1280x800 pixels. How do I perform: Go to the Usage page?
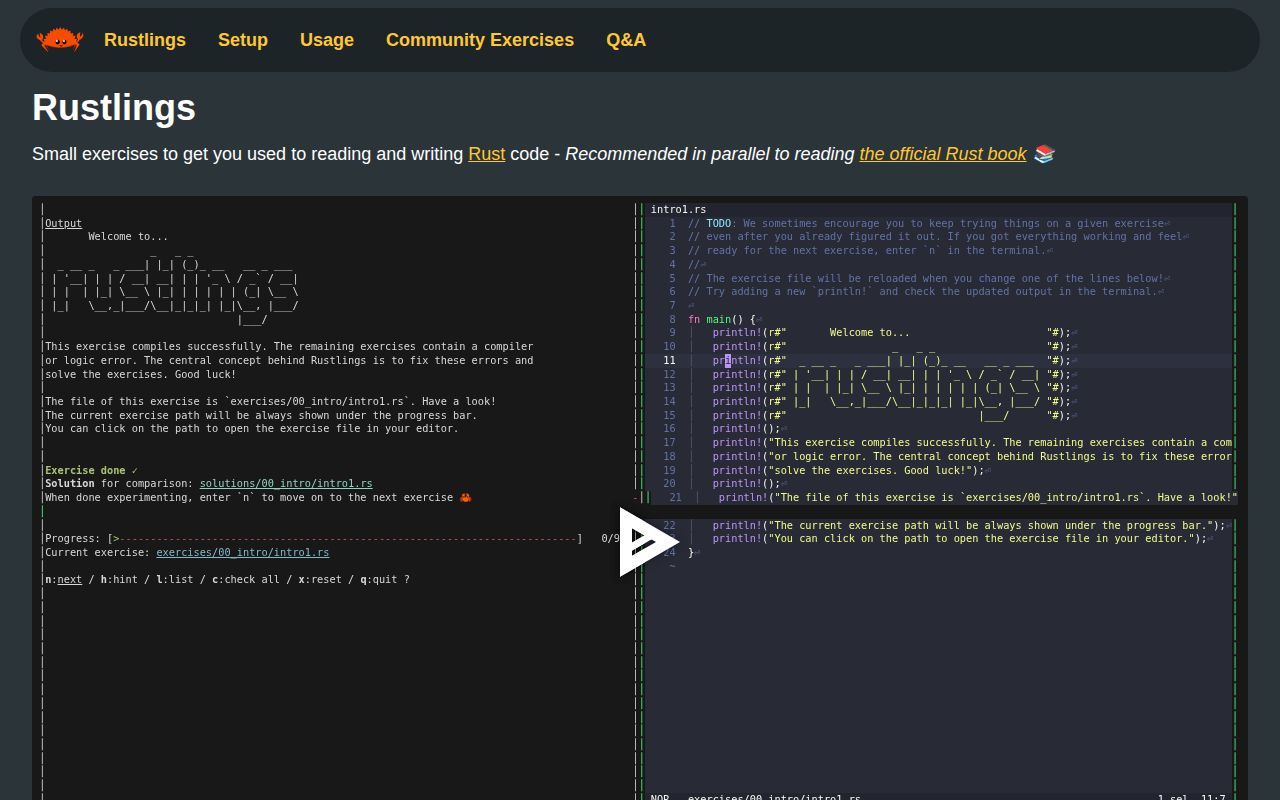click(x=327, y=40)
